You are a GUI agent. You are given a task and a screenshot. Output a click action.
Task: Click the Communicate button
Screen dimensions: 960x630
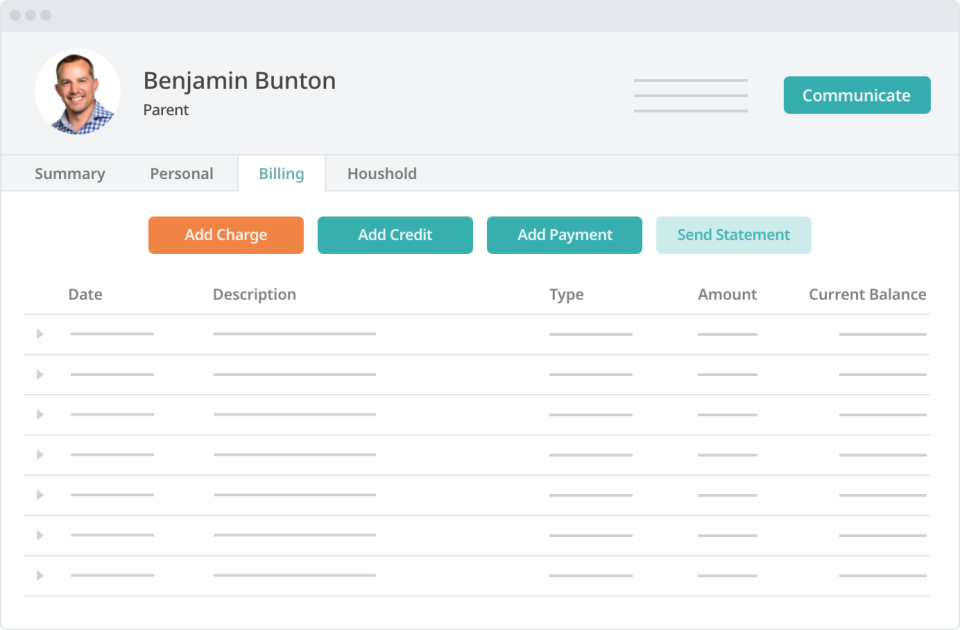[x=857, y=95]
